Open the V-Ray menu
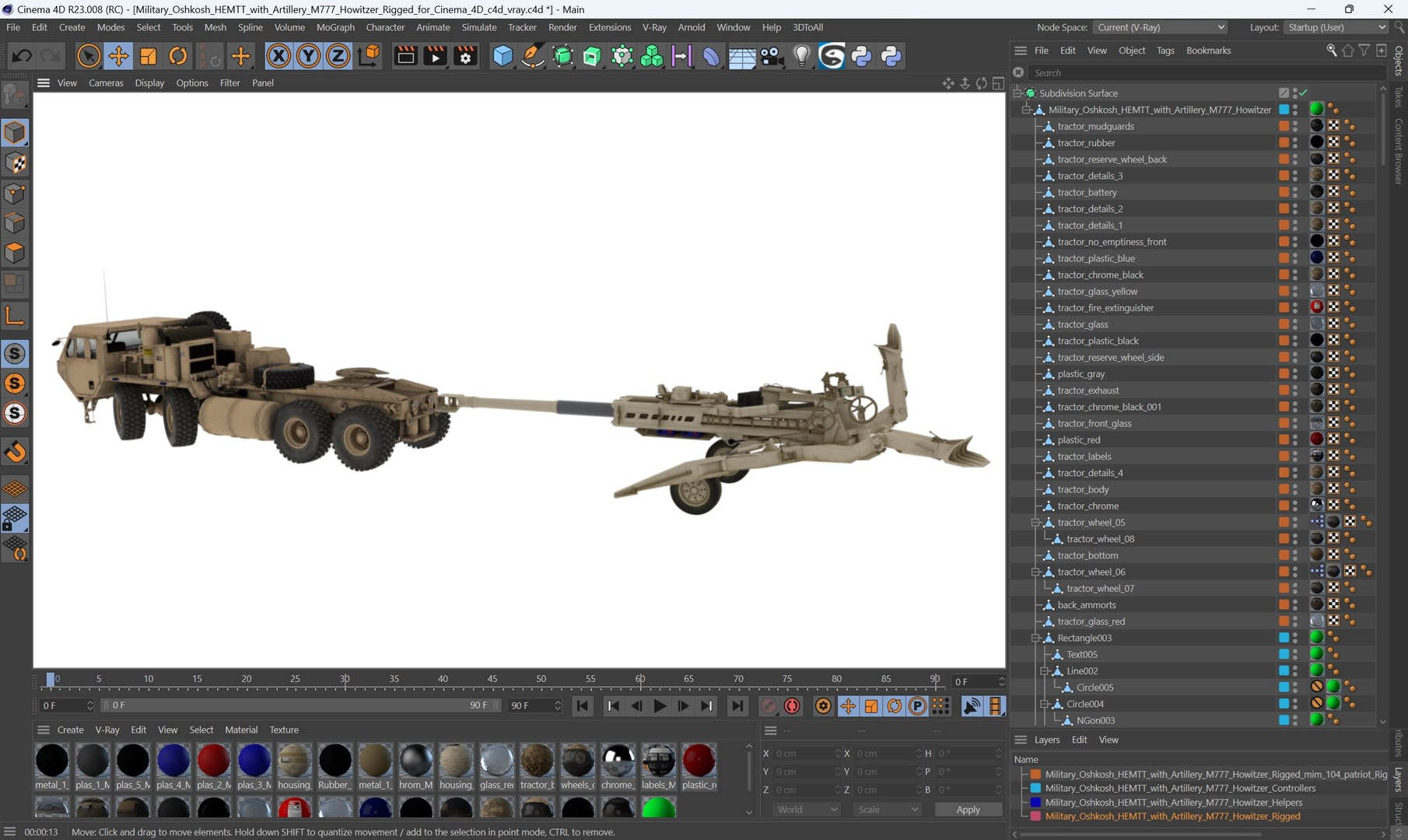The width and height of the screenshot is (1408, 840). tap(654, 27)
